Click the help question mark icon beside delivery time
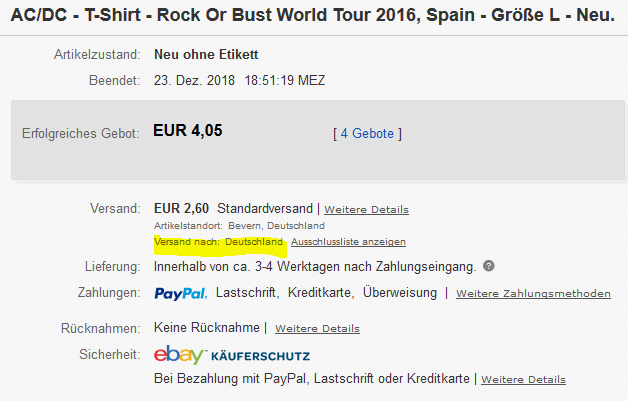 (x=488, y=266)
